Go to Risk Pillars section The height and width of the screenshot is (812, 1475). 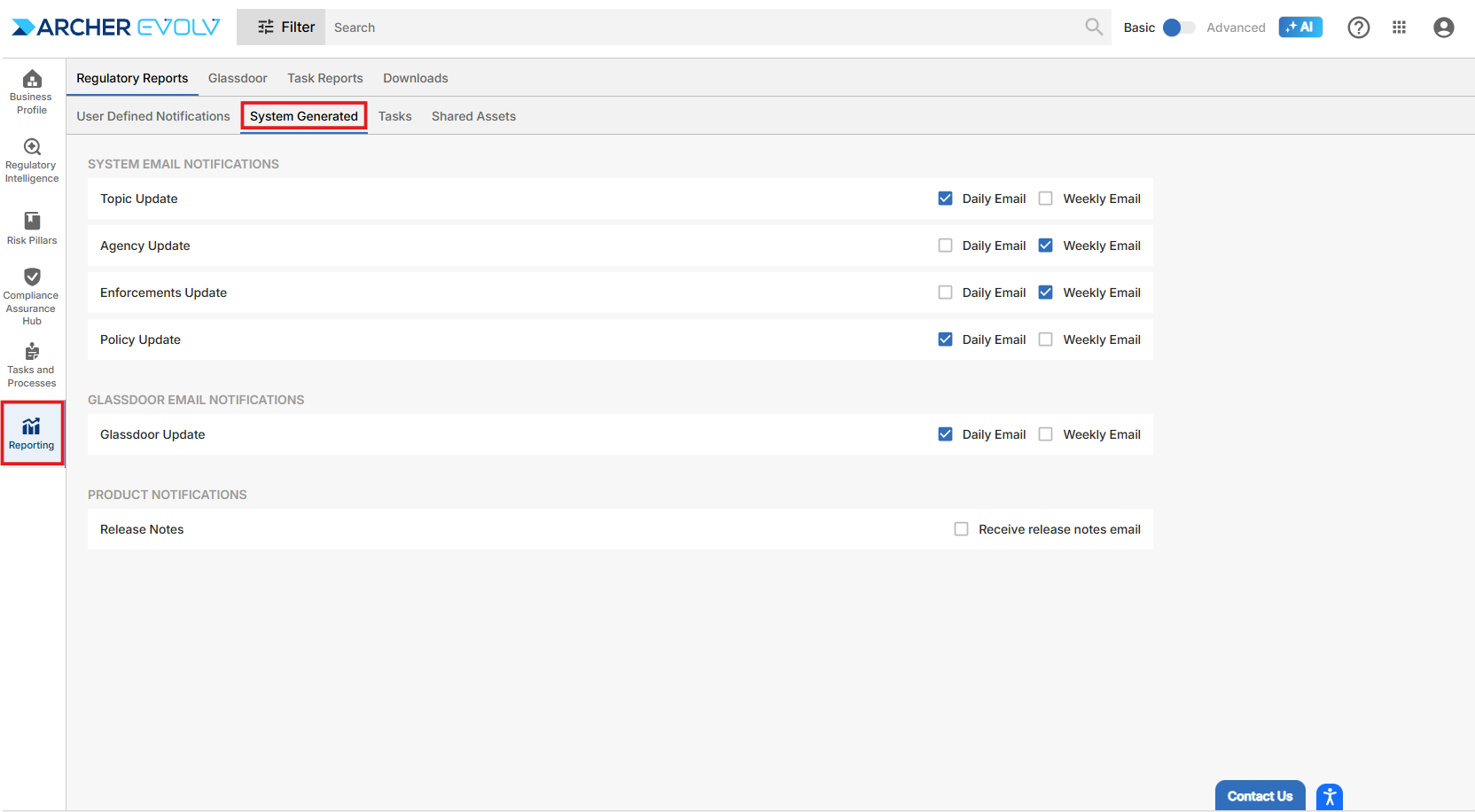pos(32,228)
